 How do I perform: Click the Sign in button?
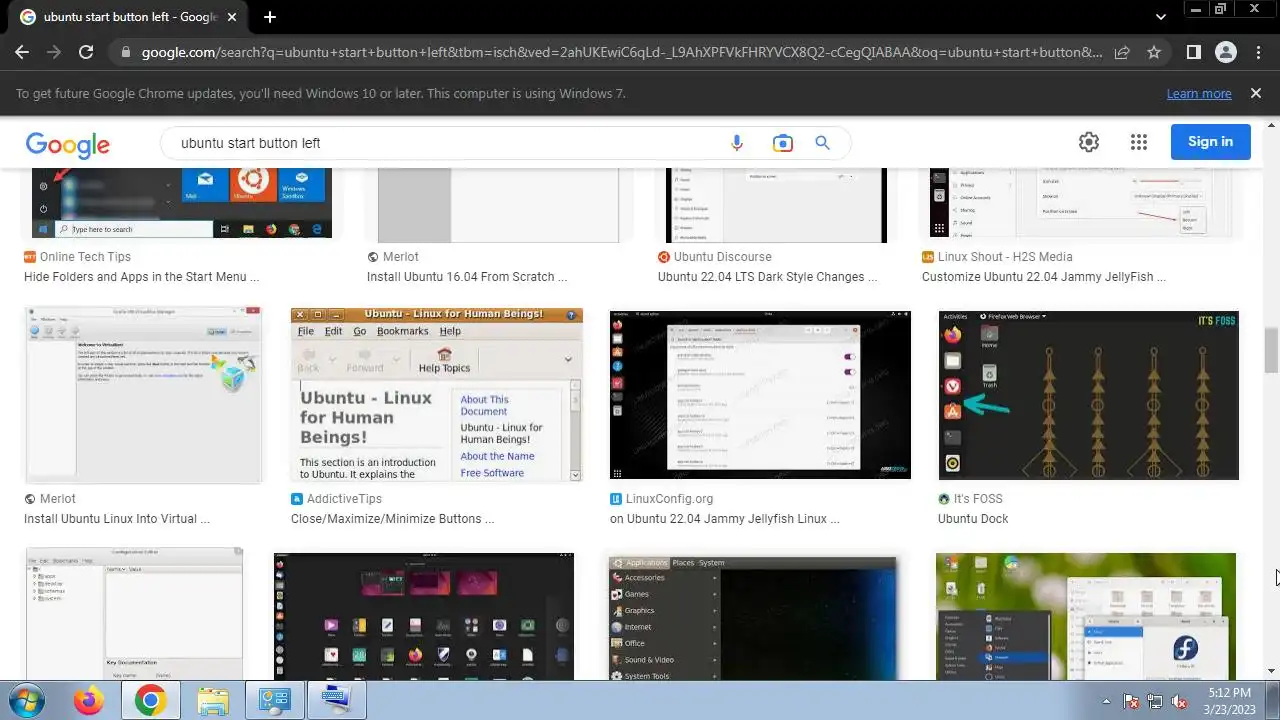point(1210,142)
